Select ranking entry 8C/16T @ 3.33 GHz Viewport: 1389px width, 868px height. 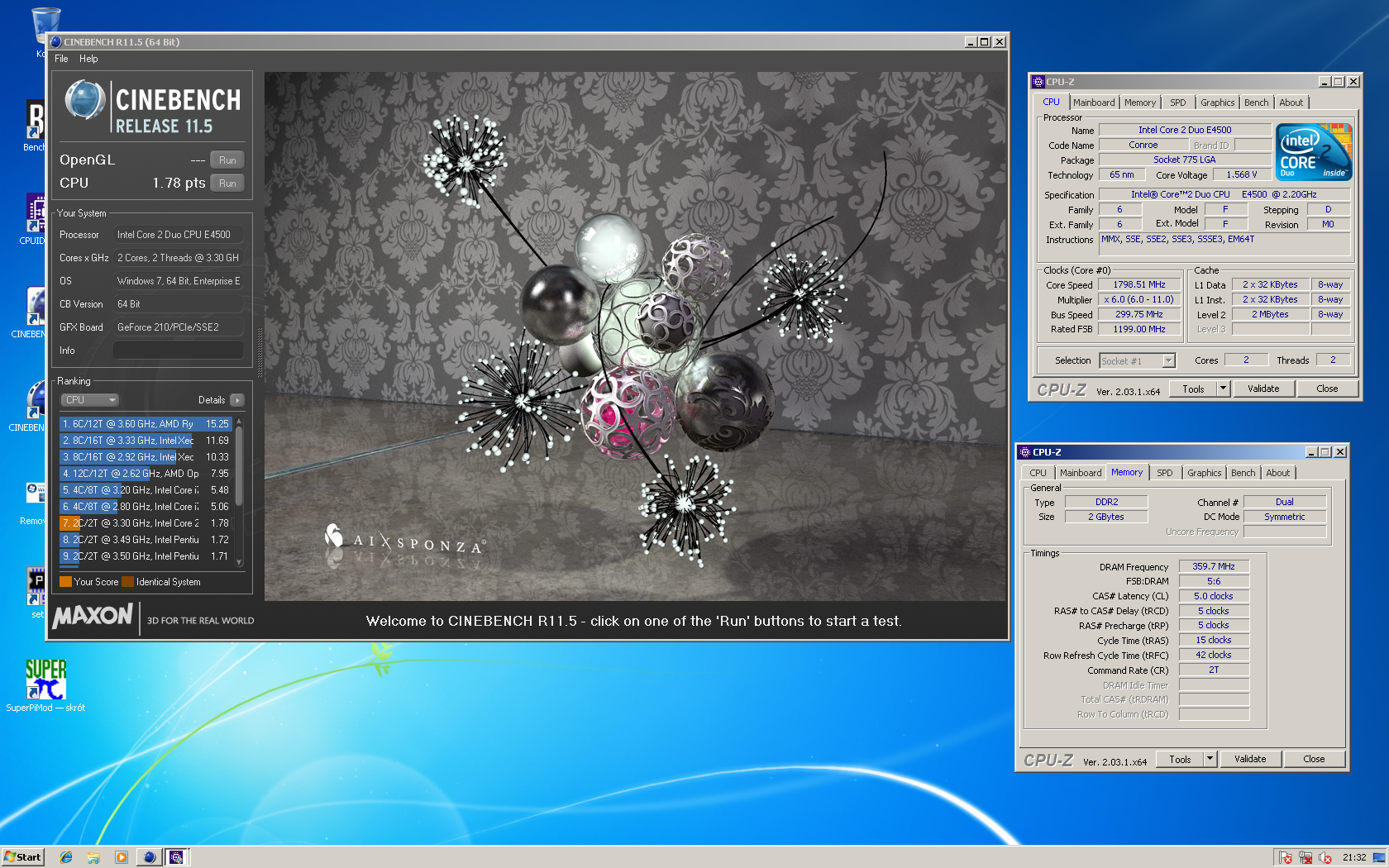[146, 441]
